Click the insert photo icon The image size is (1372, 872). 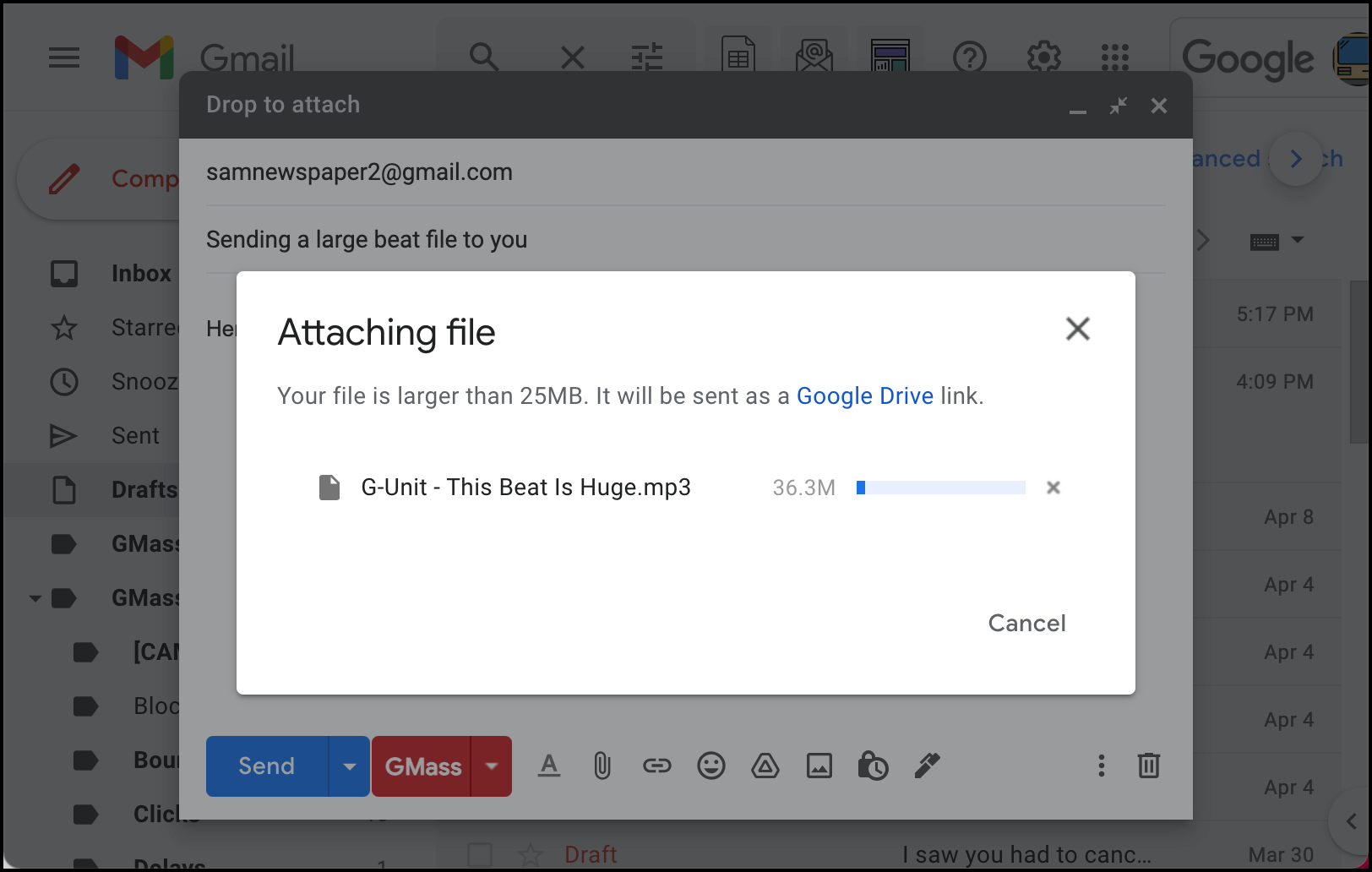pos(819,766)
